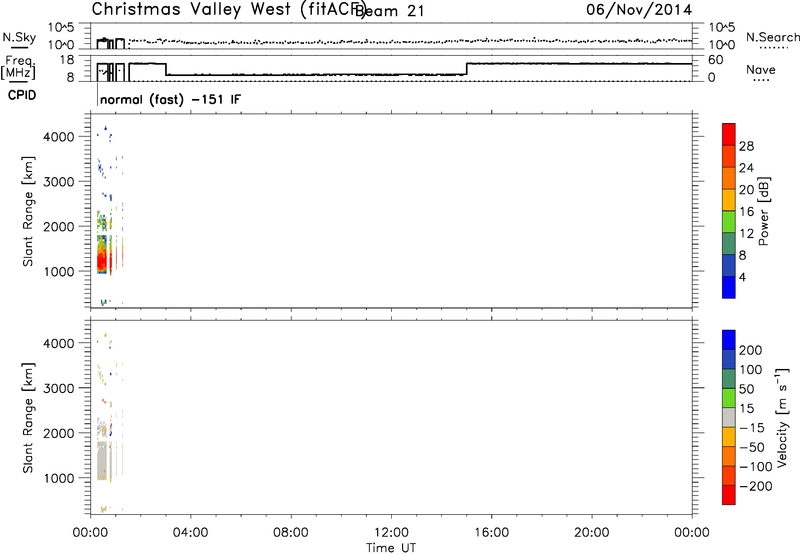The image size is (800, 554).
Task: Click the 'normal (fast) -151 IF' text
Action: coord(170,99)
